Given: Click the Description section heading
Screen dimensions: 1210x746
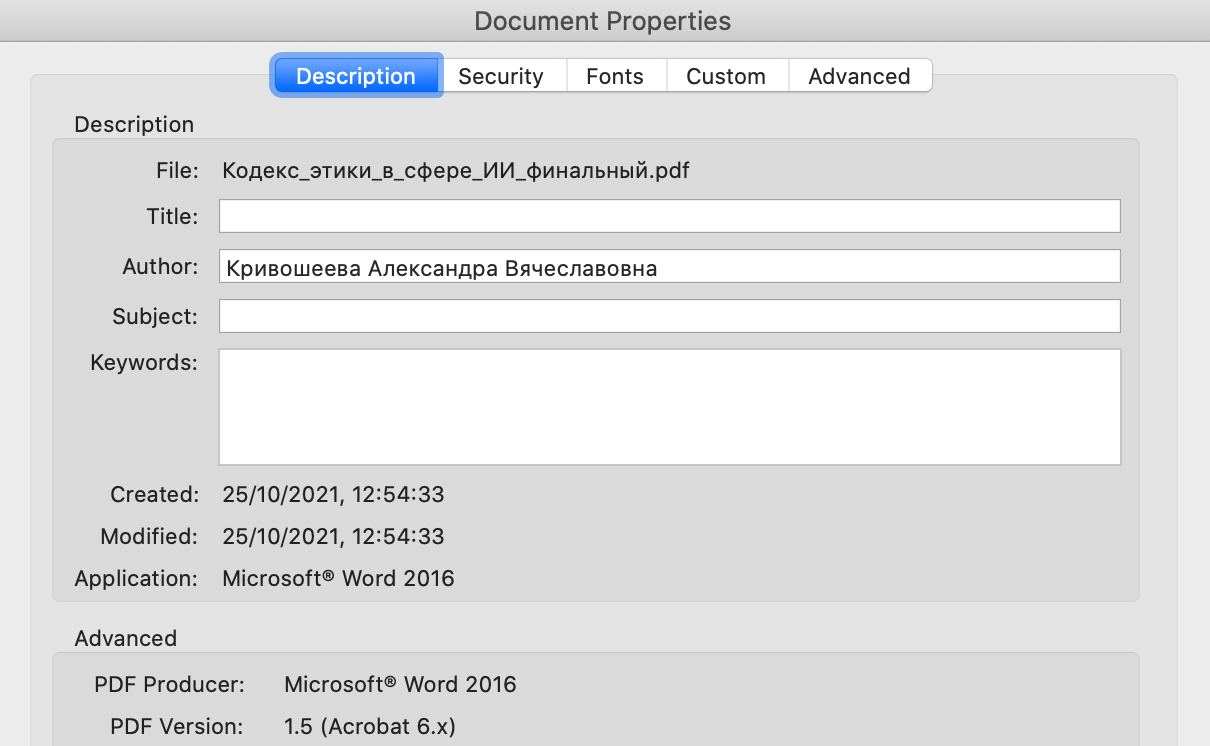Looking at the screenshot, I should tap(134, 124).
